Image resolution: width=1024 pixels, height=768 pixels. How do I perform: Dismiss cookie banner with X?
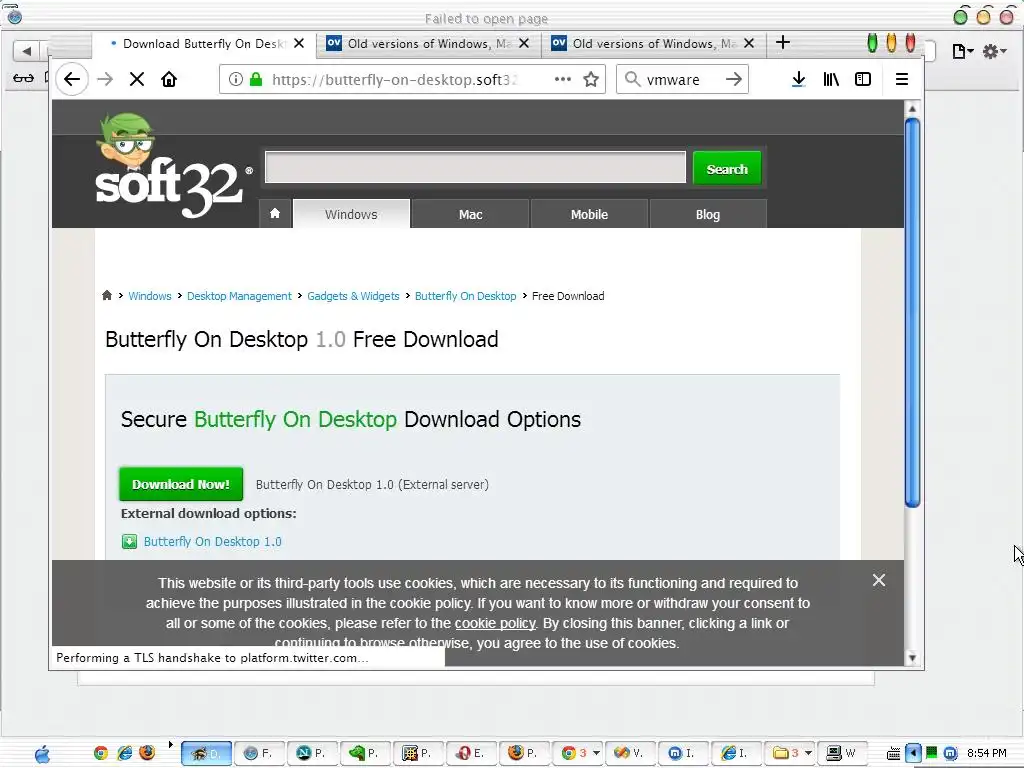click(x=879, y=580)
